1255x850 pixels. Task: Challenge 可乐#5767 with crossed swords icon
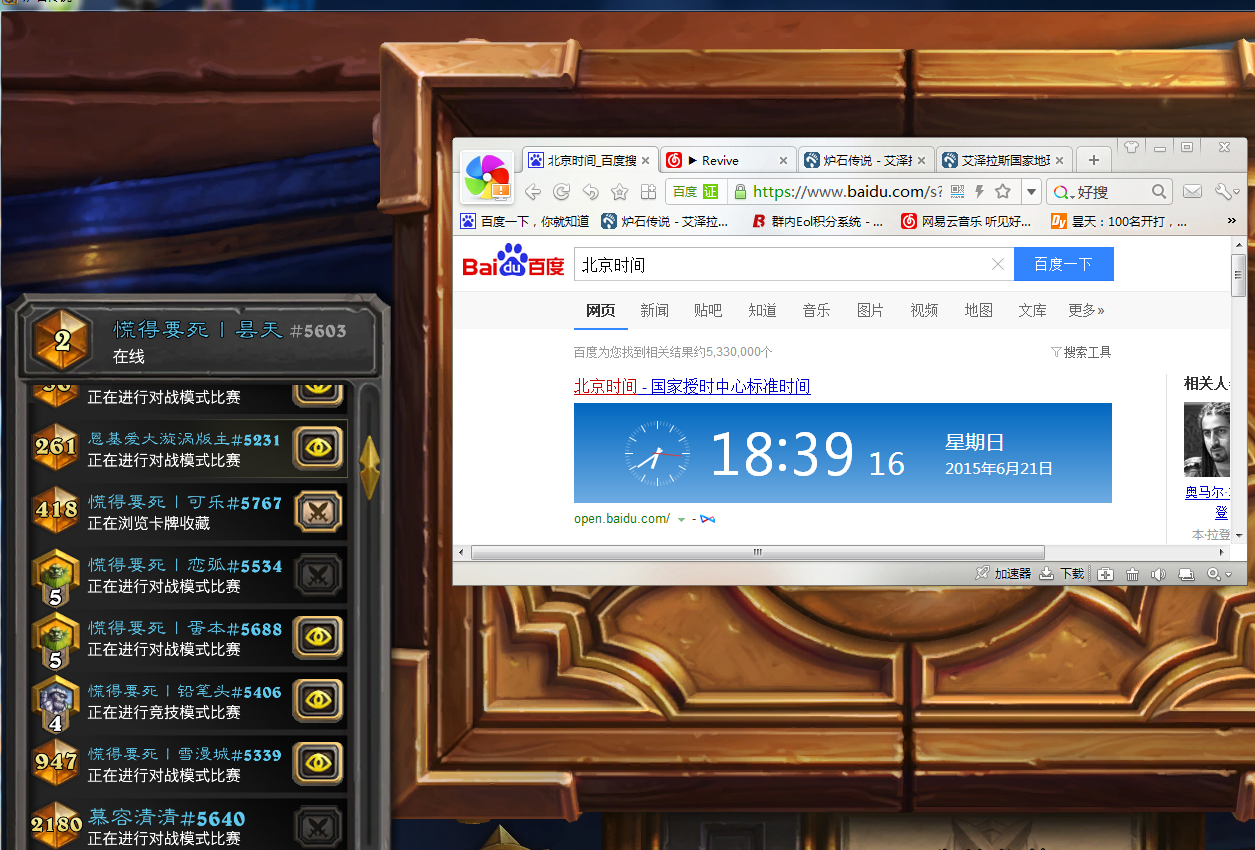click(318, 512)
